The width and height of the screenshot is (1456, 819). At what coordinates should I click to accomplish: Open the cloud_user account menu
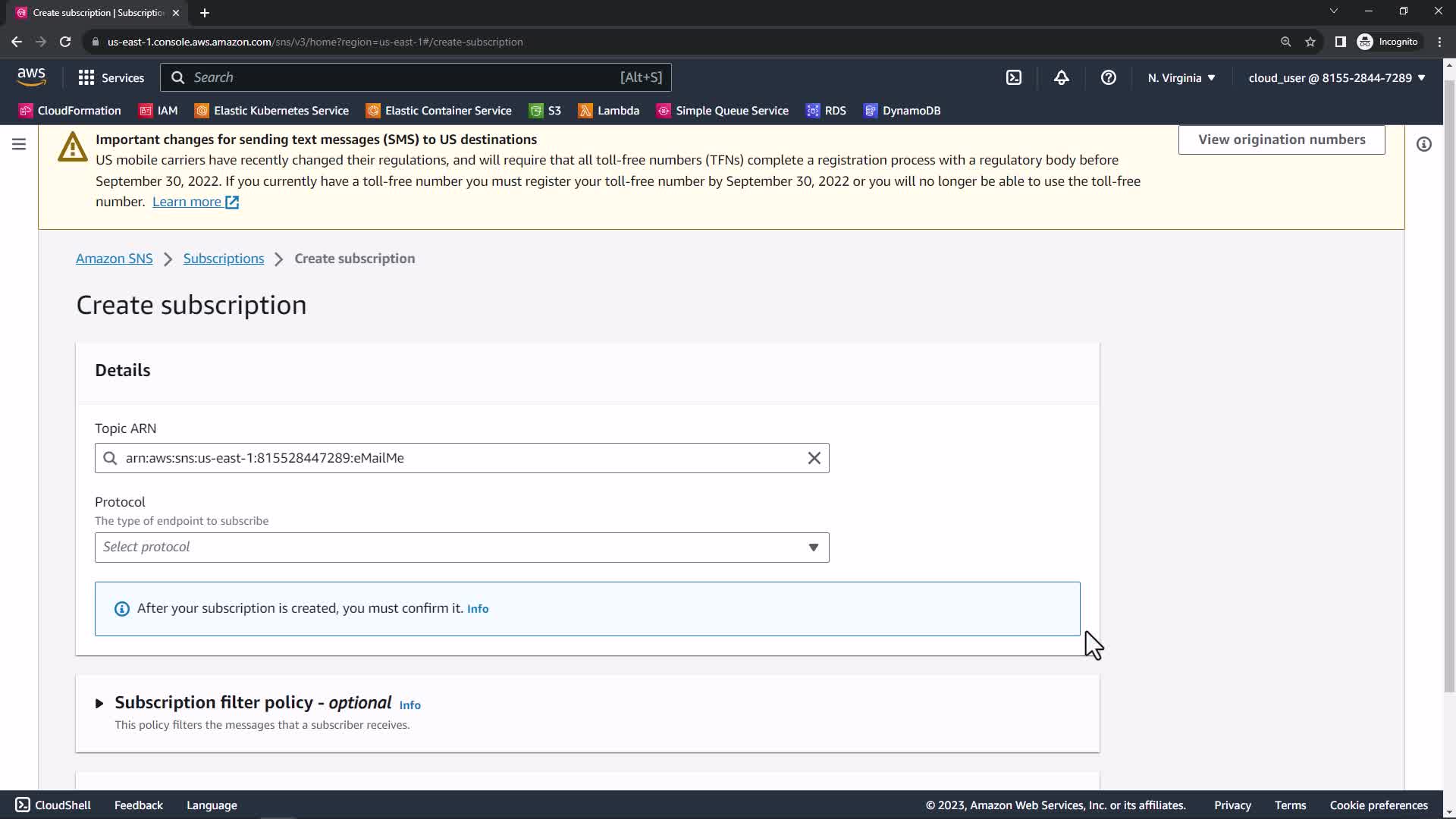(1336, 77)
